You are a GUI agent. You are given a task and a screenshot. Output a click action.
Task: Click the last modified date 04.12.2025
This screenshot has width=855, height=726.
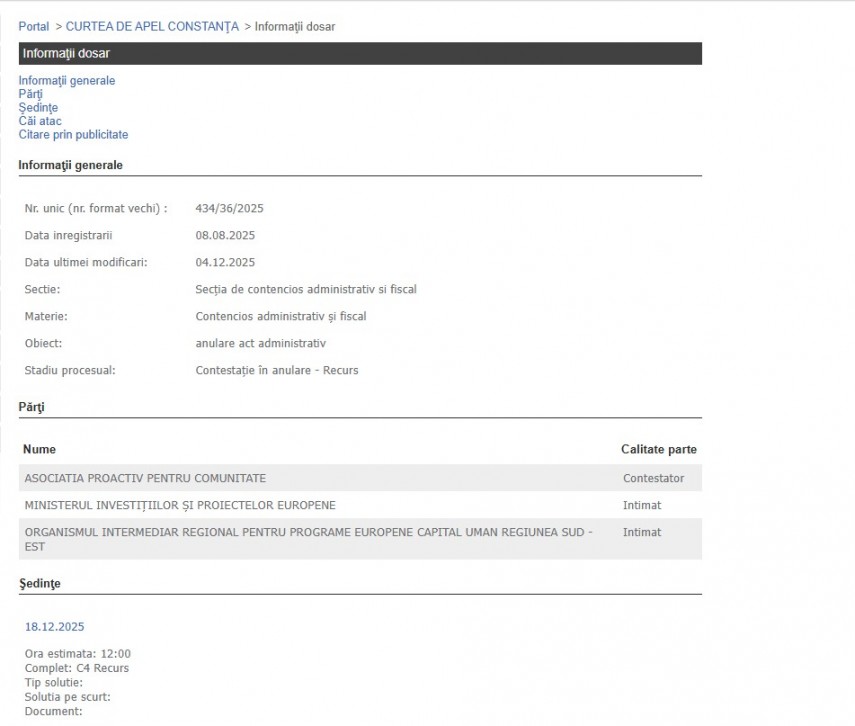tap(225, 262)
